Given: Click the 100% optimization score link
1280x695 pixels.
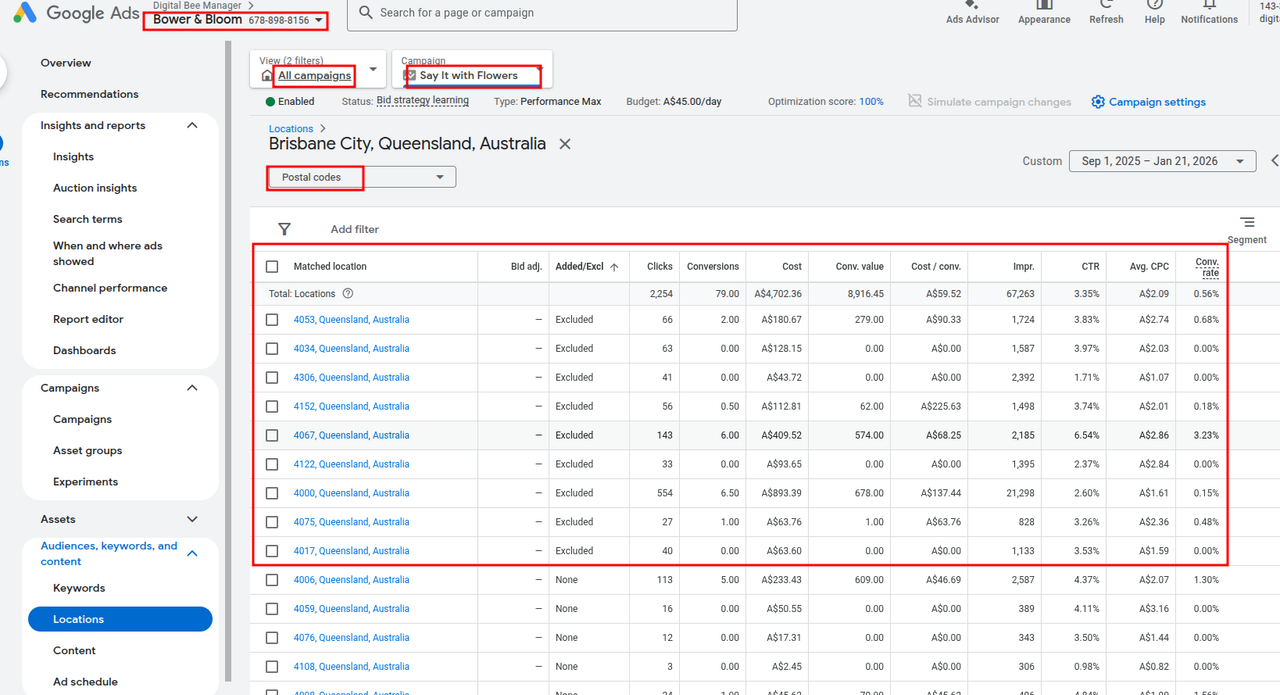Looking at the screenshot, I should pyautogui.click(x=871, y=102).
